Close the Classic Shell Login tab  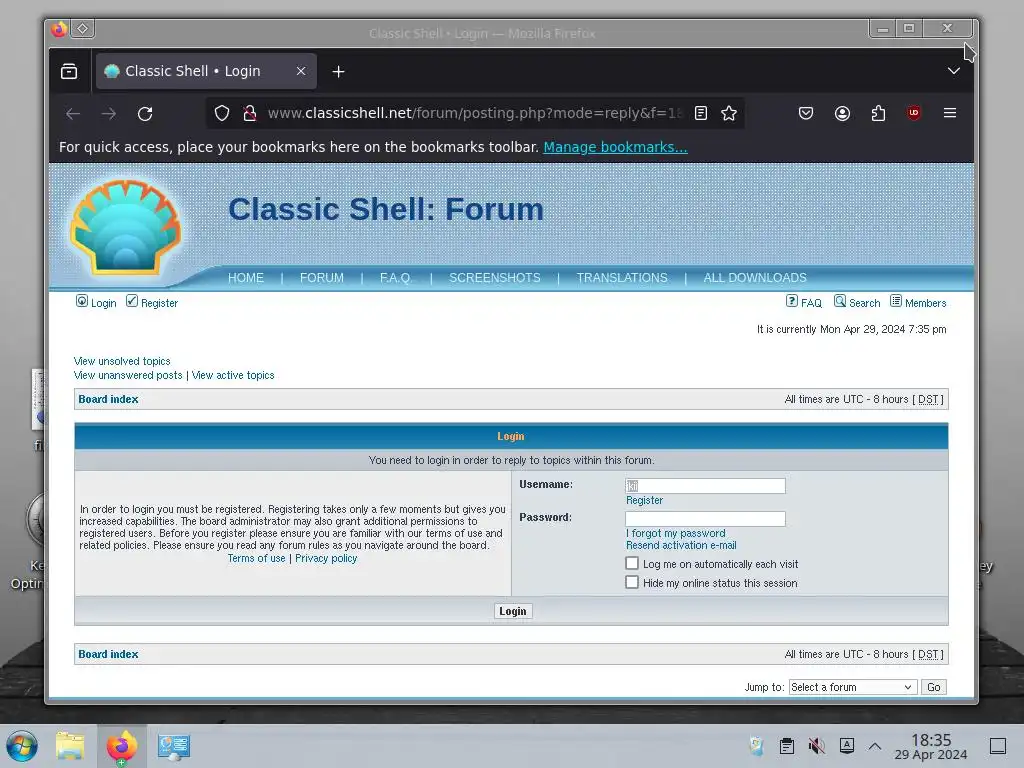pos(300,71)
